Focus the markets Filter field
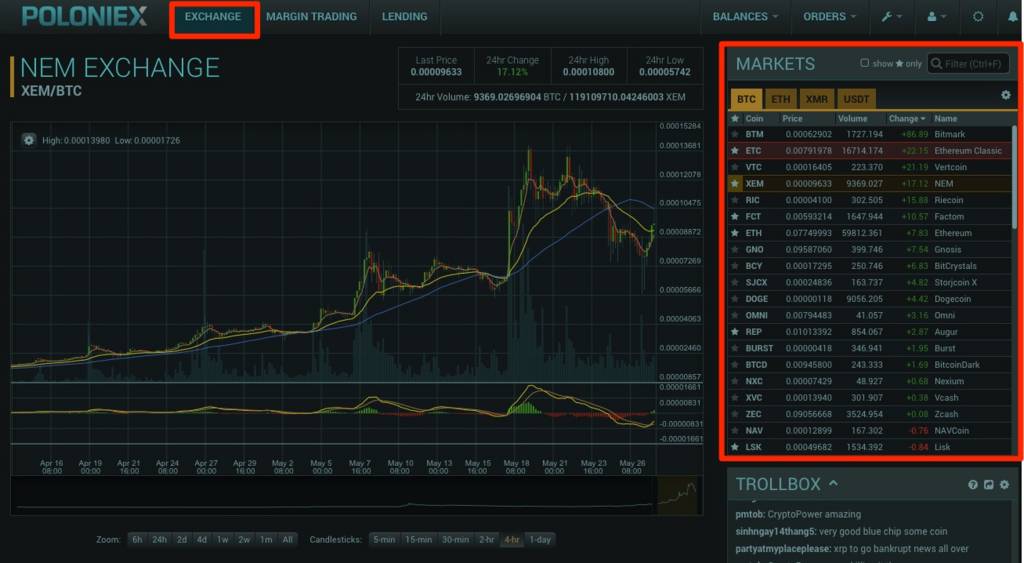Image resolution: width=1024 pixels, height=563 pixels. coord(968,63)
